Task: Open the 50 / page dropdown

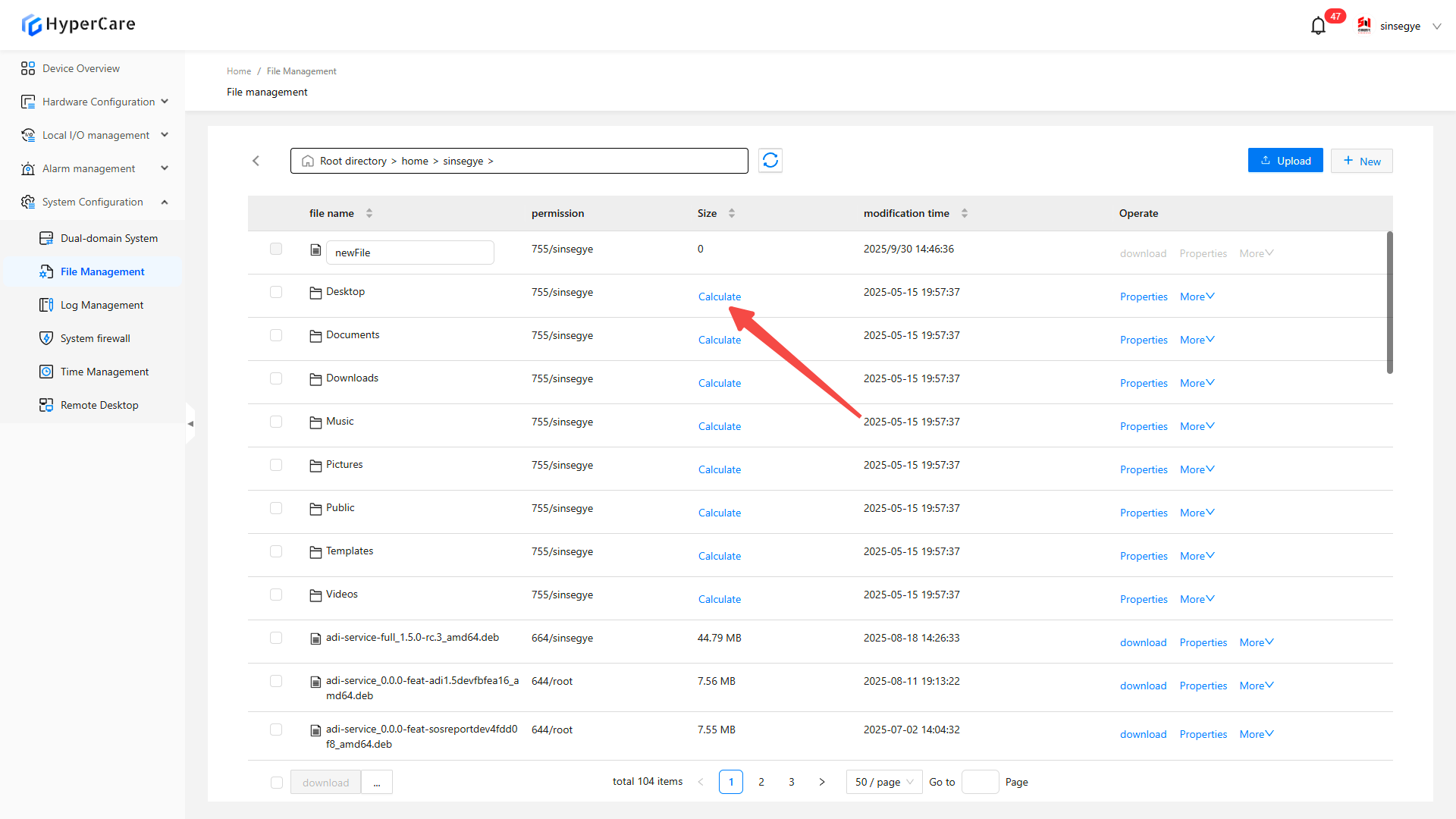Action: tap(883, 782)
